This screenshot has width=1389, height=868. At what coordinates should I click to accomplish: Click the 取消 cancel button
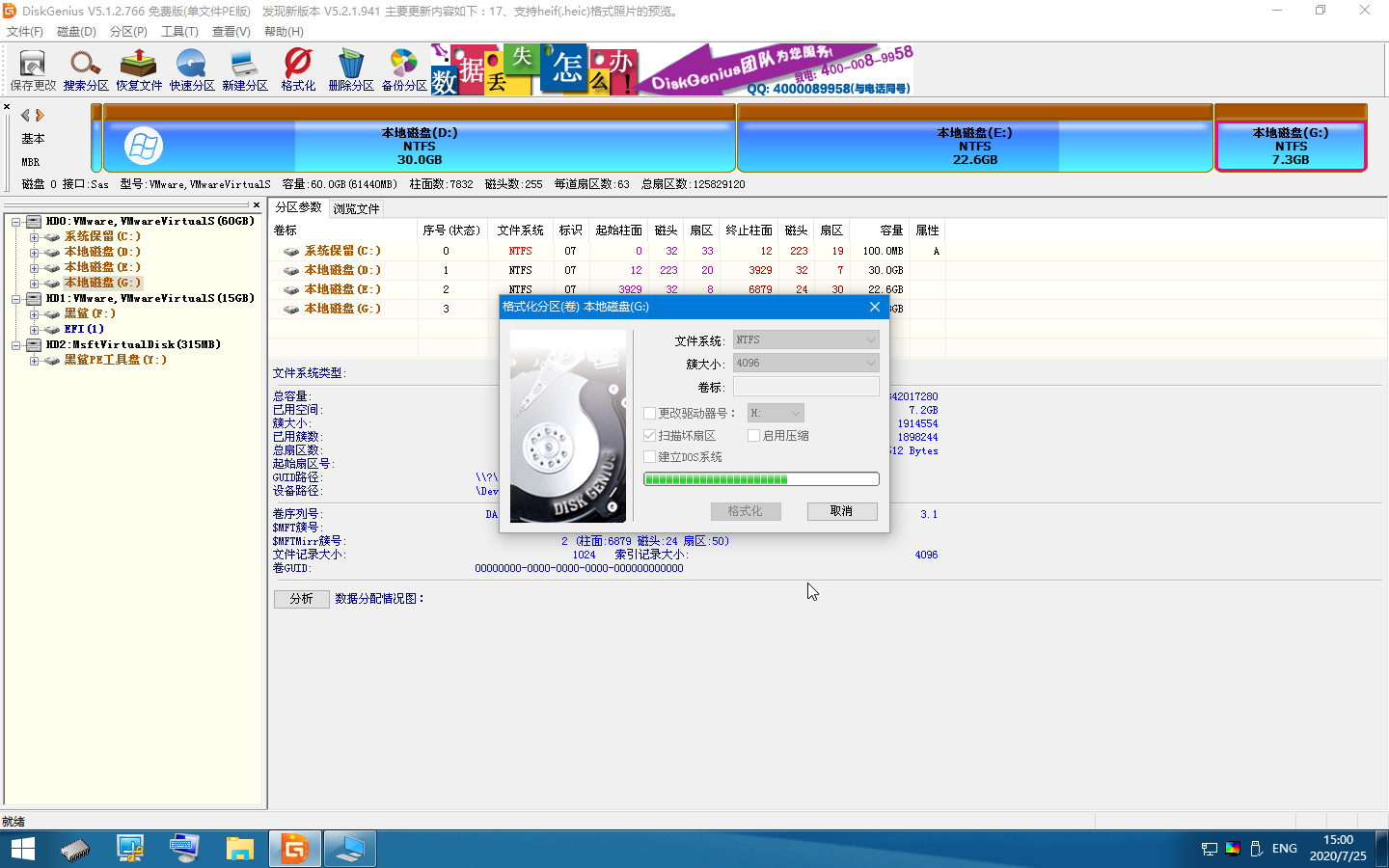pyautogui.click(x=842, y=511)
